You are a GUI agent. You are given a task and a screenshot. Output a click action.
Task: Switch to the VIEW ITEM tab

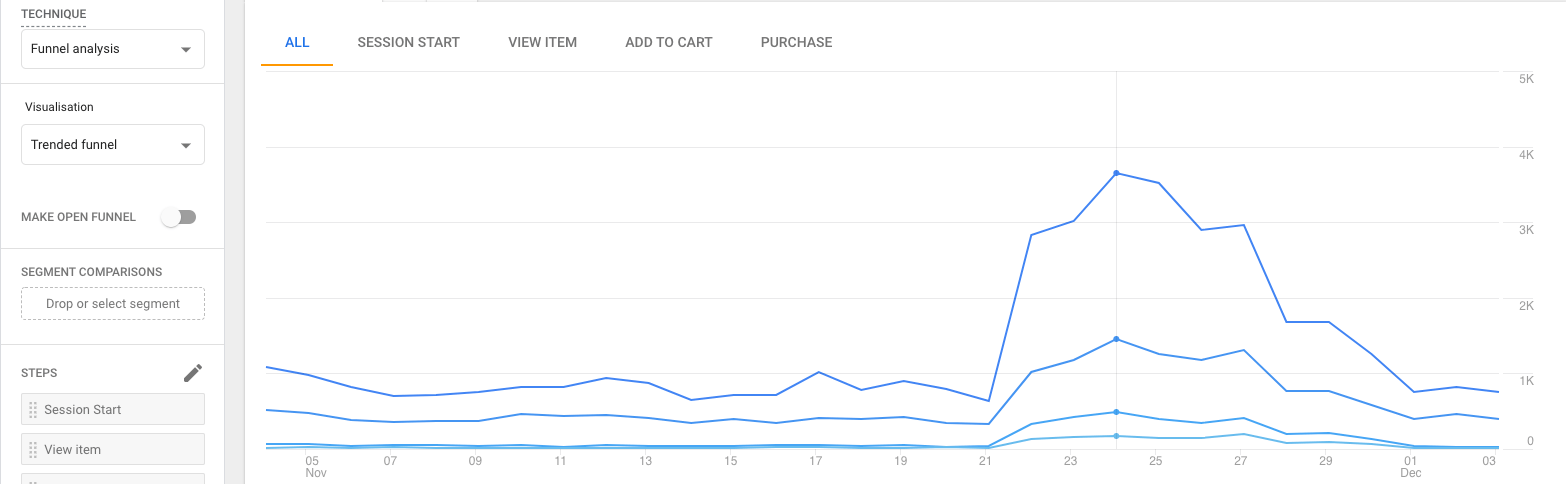click(542, 43)
